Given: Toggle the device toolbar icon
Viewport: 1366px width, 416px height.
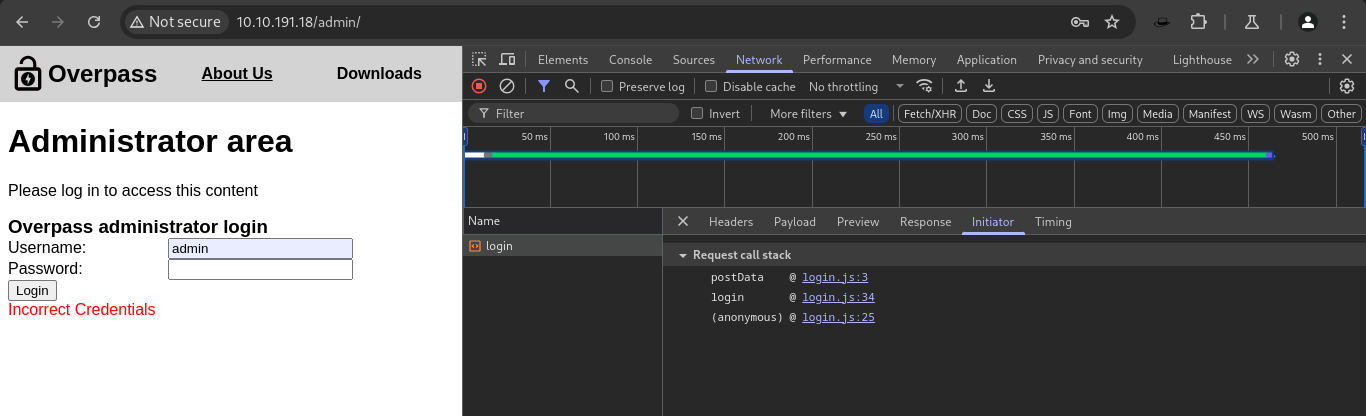Looking at the screenshot, I should pyautogui.click(x=507, y=60).
